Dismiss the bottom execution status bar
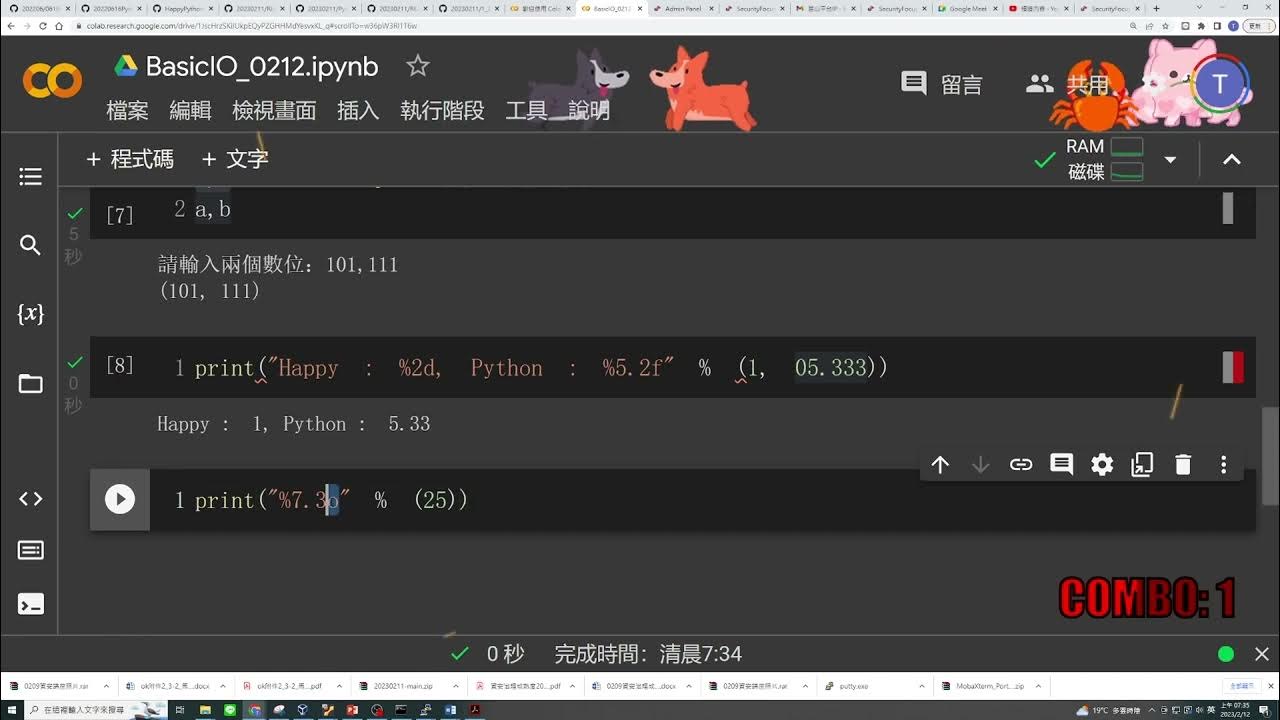 (x=1262, y=654)
